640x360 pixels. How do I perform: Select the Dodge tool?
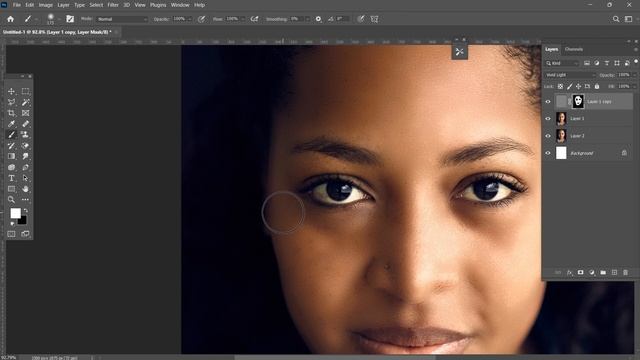pyautogui.click(x=11, y=167)
